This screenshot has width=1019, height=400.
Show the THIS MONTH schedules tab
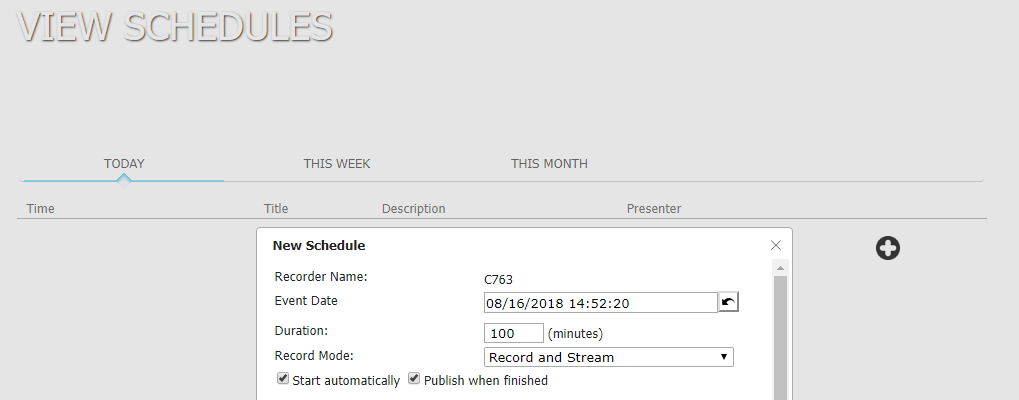[x=549, y=164]
